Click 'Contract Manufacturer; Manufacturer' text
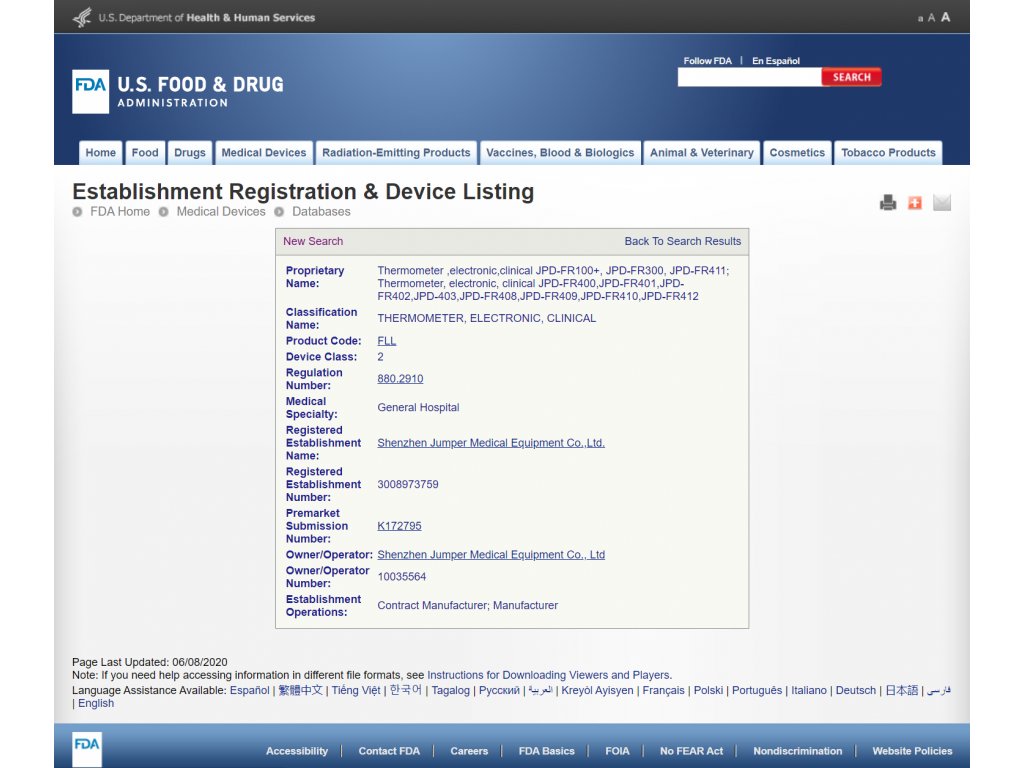1024x768 pixels. click(x=468, y=605)
